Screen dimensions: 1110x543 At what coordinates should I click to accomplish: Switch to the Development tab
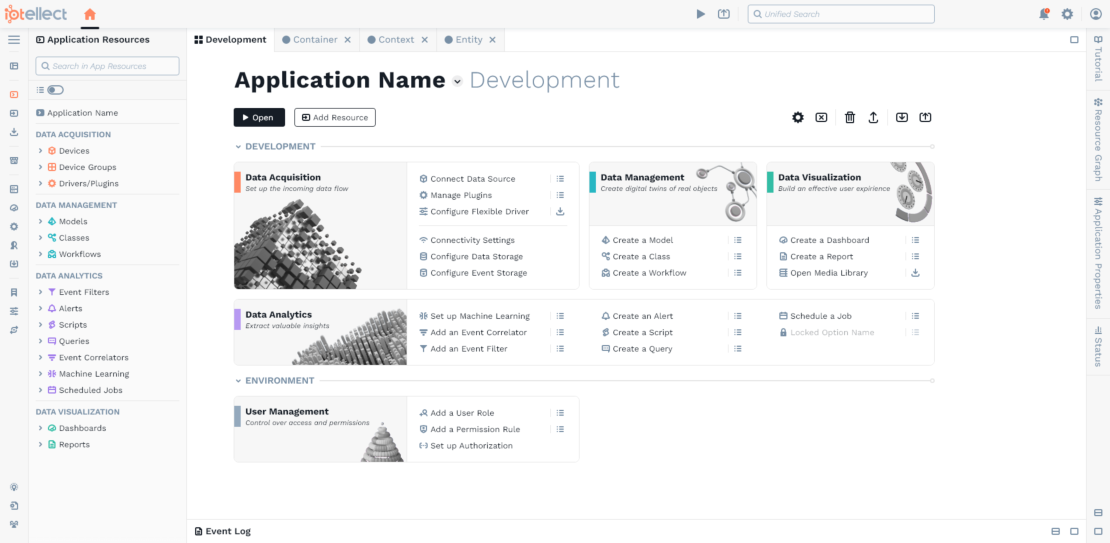click(231, 40)
